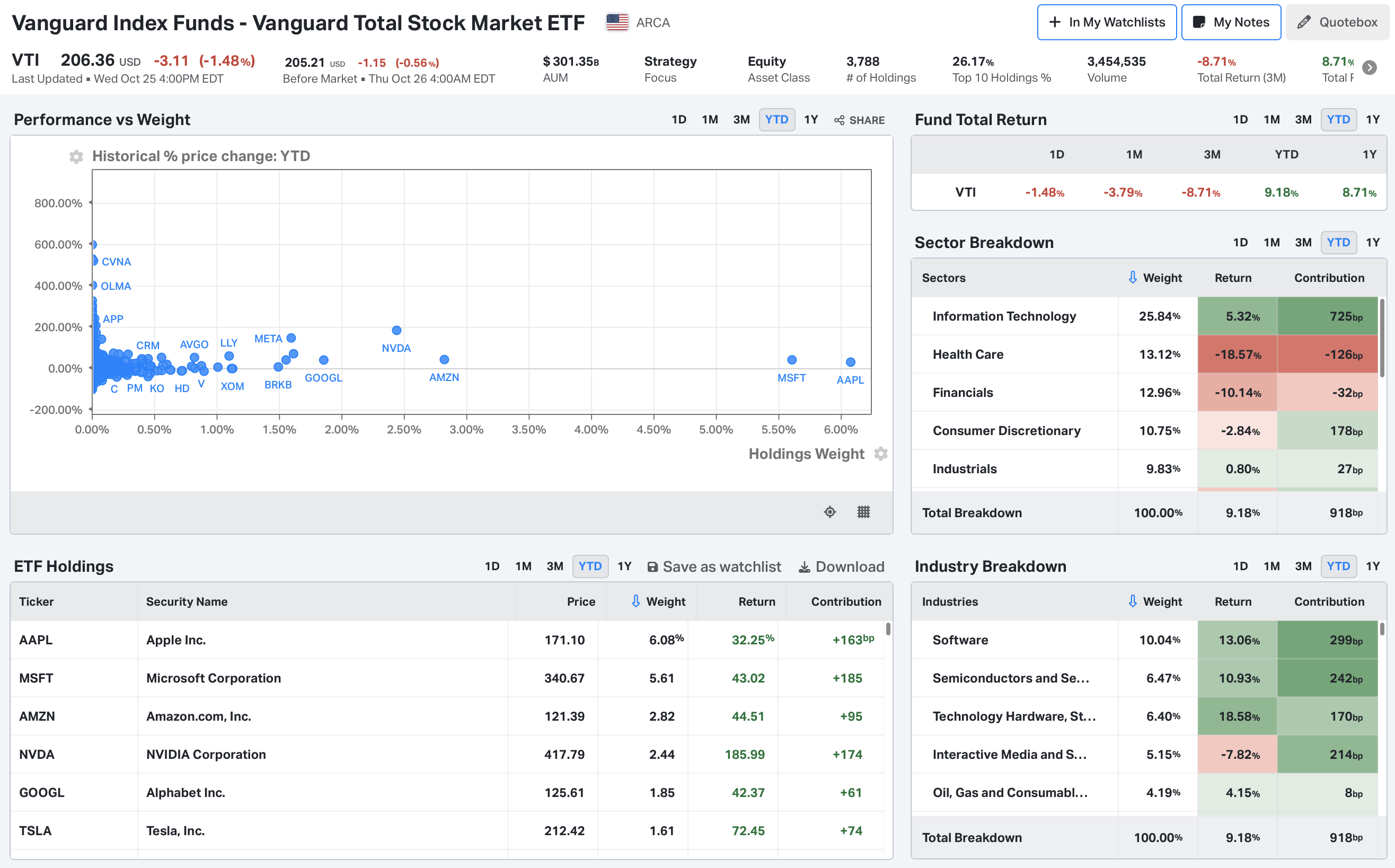Image resolution: width=1395 pixels, height=868 pixels.
Task: Click sort arrow on Weight in ETF Holdings
Action: 635,601
